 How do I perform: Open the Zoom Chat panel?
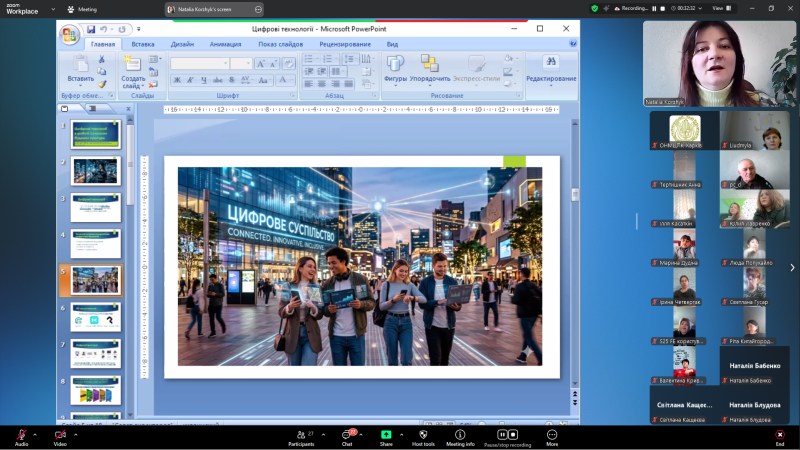tap(347, 435)
